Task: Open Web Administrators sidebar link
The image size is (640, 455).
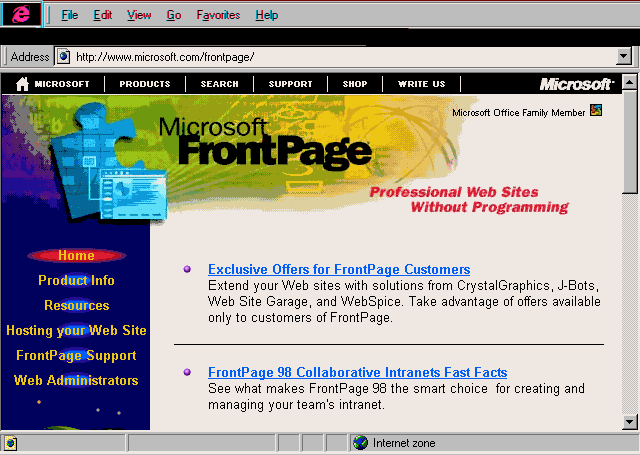Action: click(x=76, y=380)
